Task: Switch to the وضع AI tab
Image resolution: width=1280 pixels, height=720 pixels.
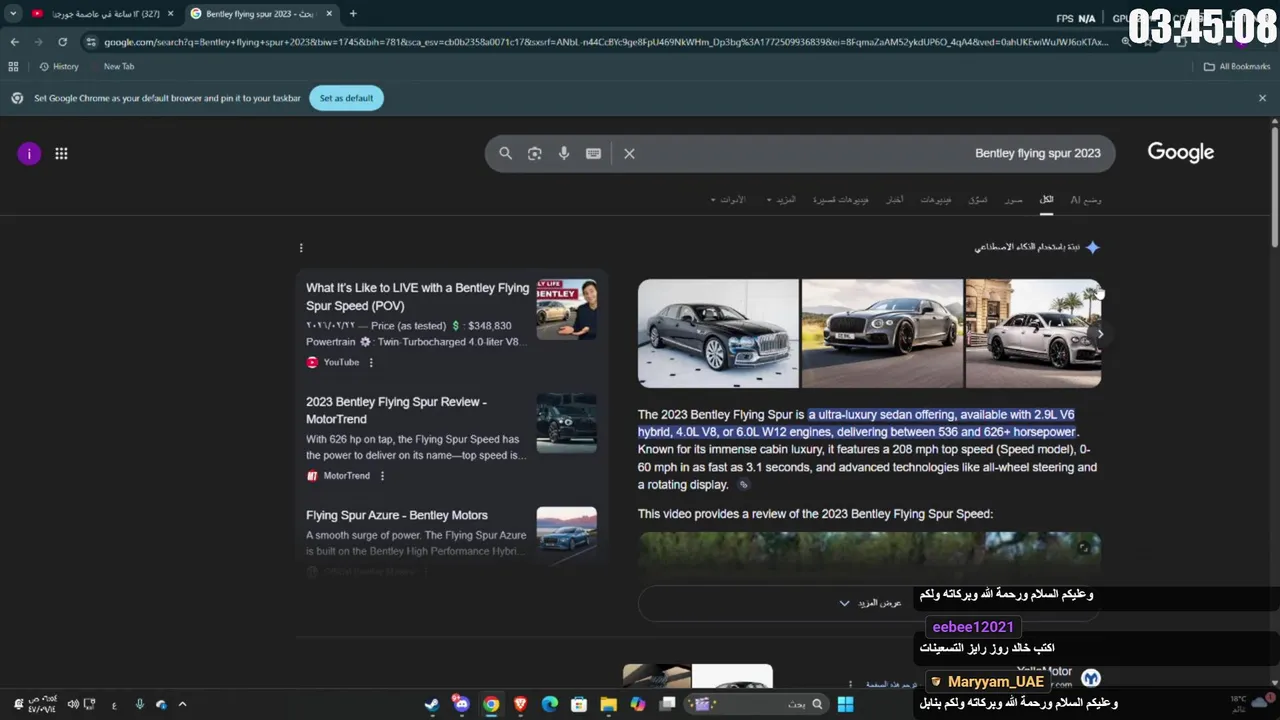Action: 1086,200
